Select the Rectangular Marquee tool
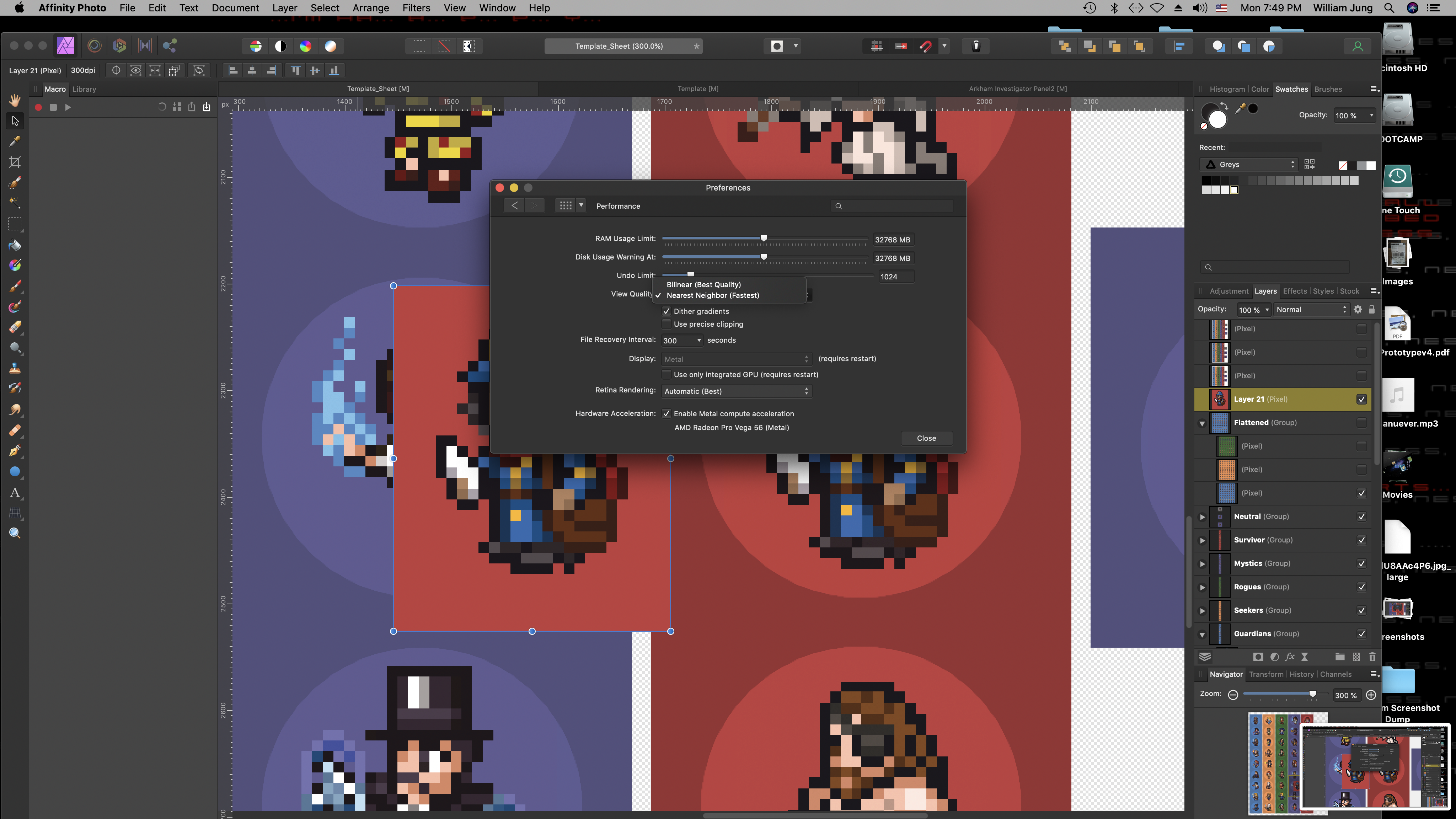The height and width of the screenshot is (819, 1456). pos(15,224)
